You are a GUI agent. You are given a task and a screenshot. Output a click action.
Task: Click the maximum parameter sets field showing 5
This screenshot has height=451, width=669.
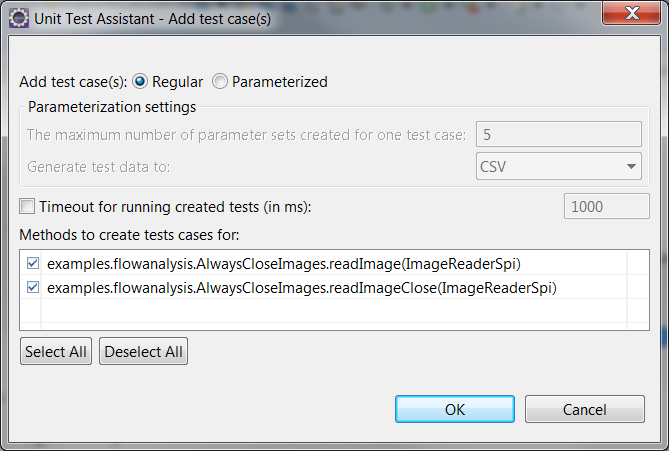tap(558, 134)
